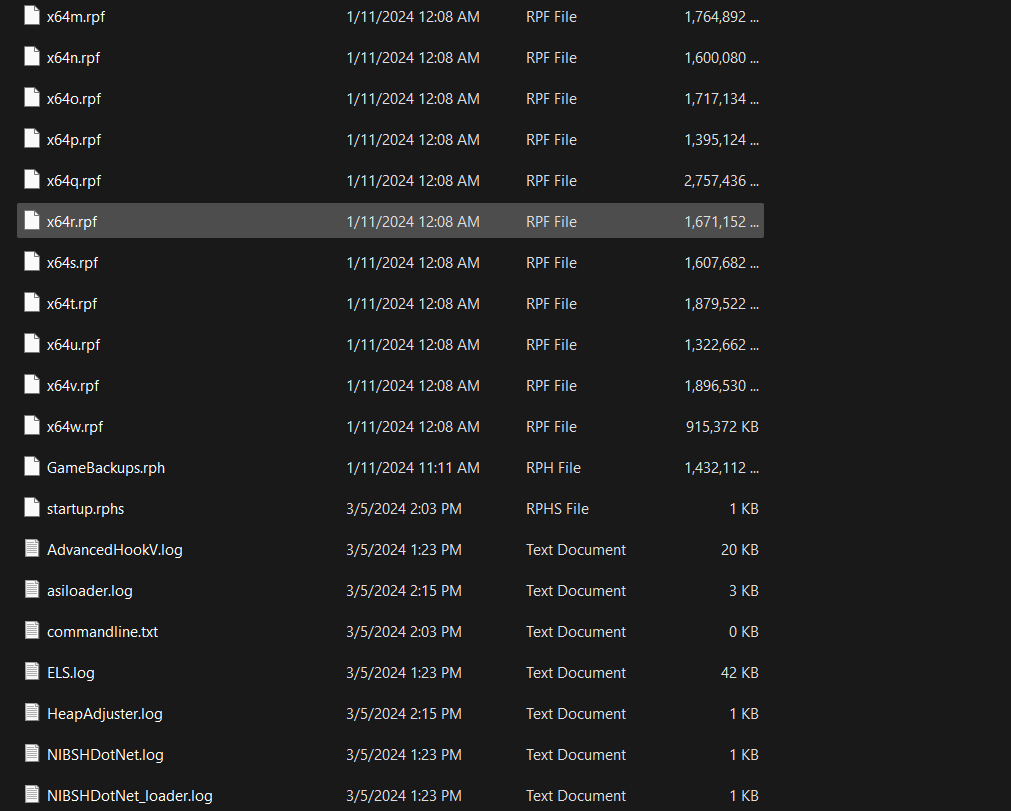Click the NIBSHDotNet.log document icon

pyautogui.click(x=32, y=754)
